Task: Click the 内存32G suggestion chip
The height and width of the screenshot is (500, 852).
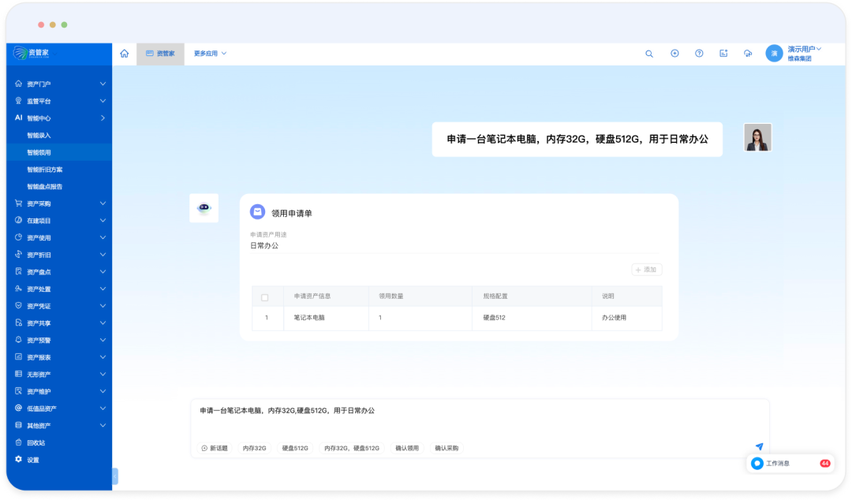Action: coord(254,448)
